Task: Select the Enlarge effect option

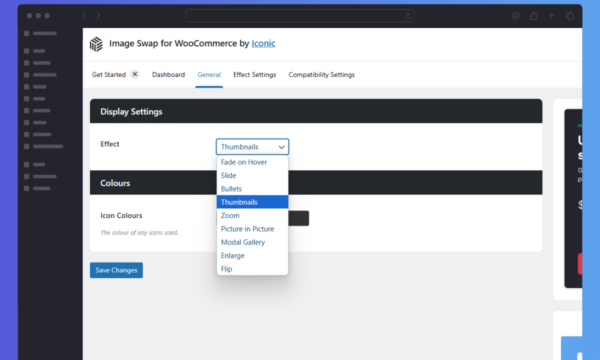Action: point(252,256)
